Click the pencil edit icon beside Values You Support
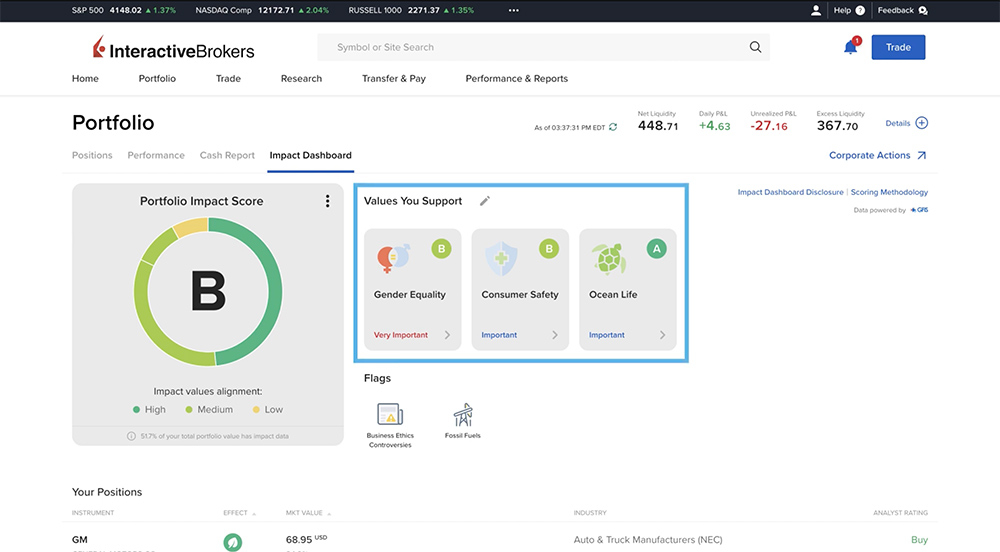Image resolution: width=1000 pixels, height=552 pixels. click(485, 201)
